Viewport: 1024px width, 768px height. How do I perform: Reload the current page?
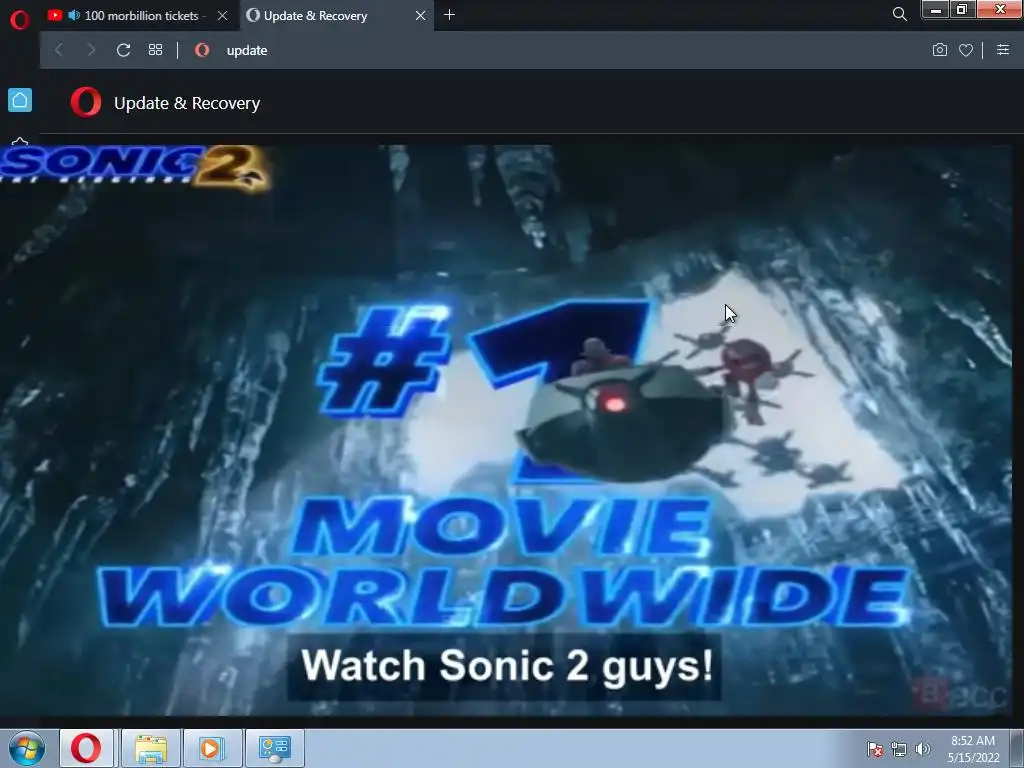coord(123,50)
